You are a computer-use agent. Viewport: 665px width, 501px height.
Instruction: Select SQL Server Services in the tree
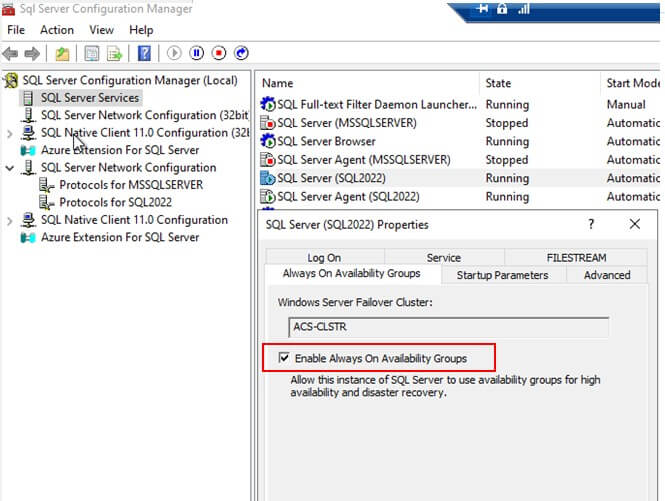point(89,98)
